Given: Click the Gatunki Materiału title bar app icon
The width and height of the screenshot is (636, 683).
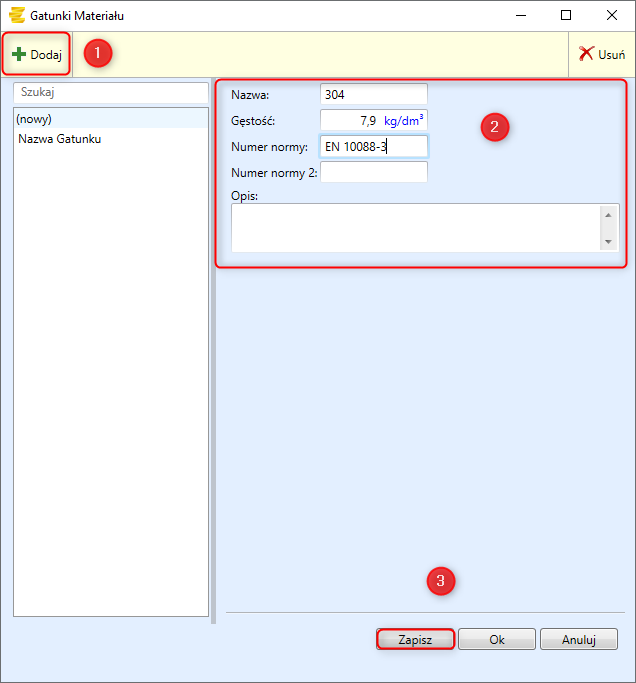Looking at the screenshot, I should pos(16,15).
